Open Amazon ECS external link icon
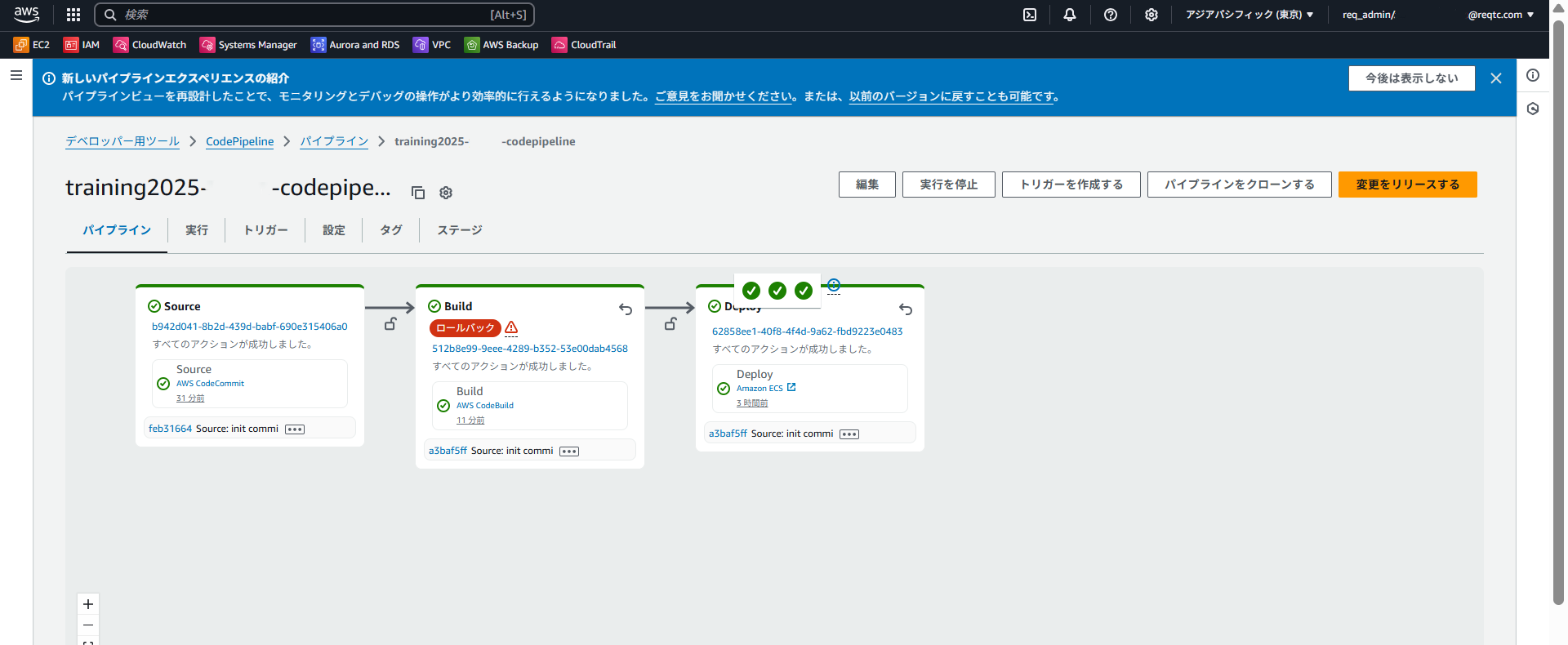This screenshot has height=645, width=1568. (791, 388)
